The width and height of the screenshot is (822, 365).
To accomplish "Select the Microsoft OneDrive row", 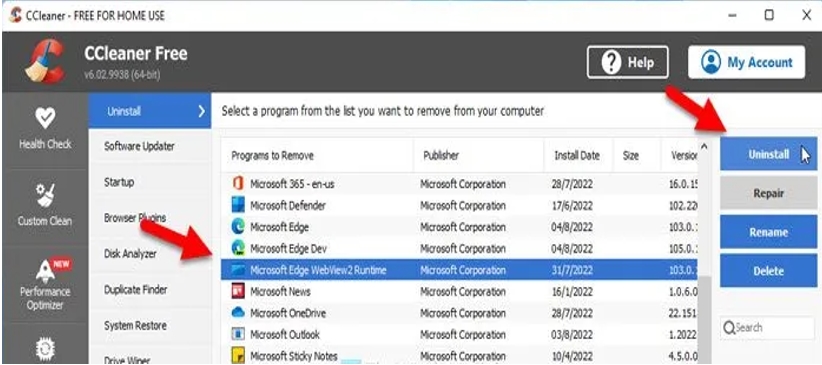I will pos(459,313).
